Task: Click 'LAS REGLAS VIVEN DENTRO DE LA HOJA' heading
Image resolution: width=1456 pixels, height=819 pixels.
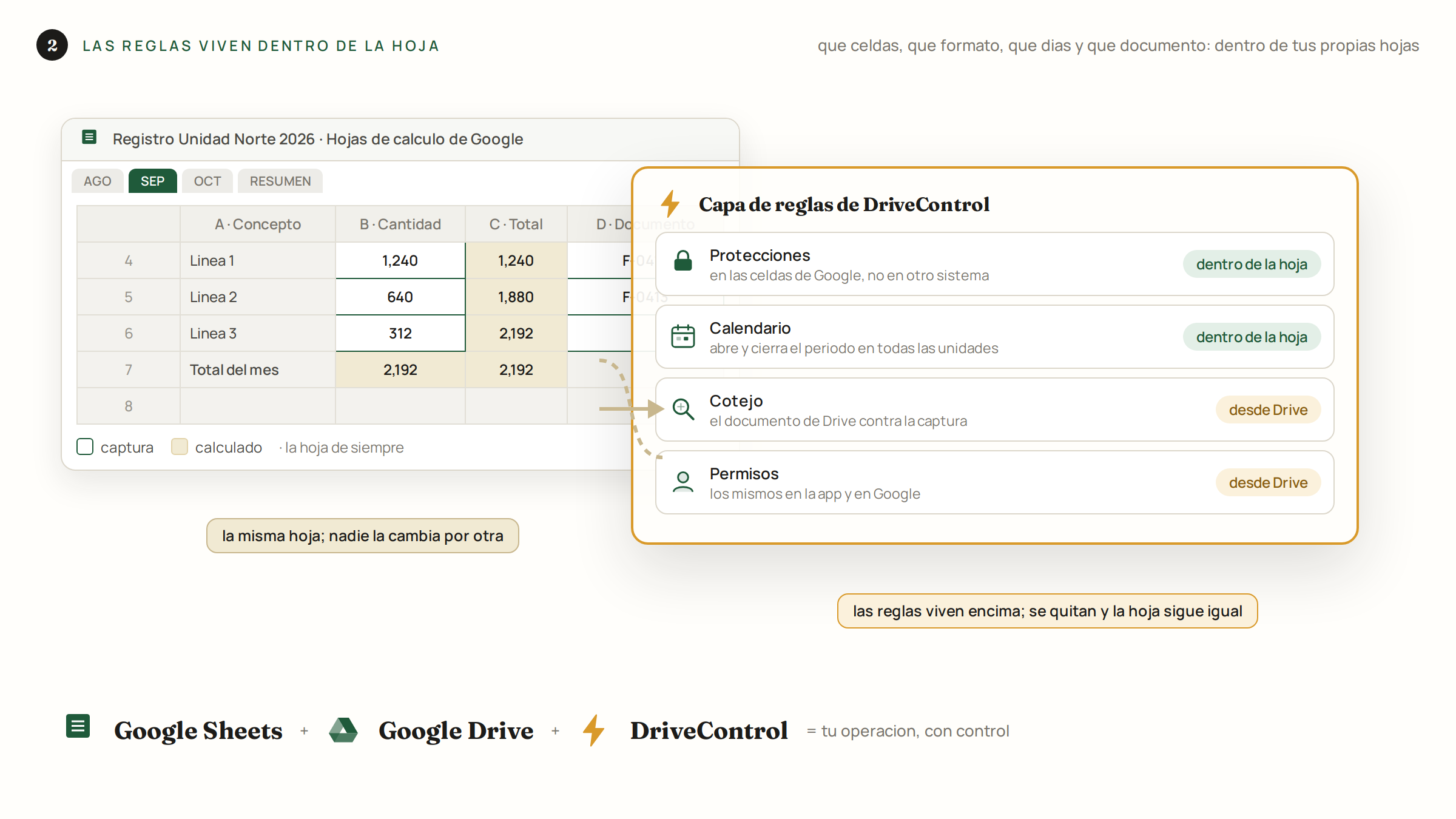Action: [261, 45]
